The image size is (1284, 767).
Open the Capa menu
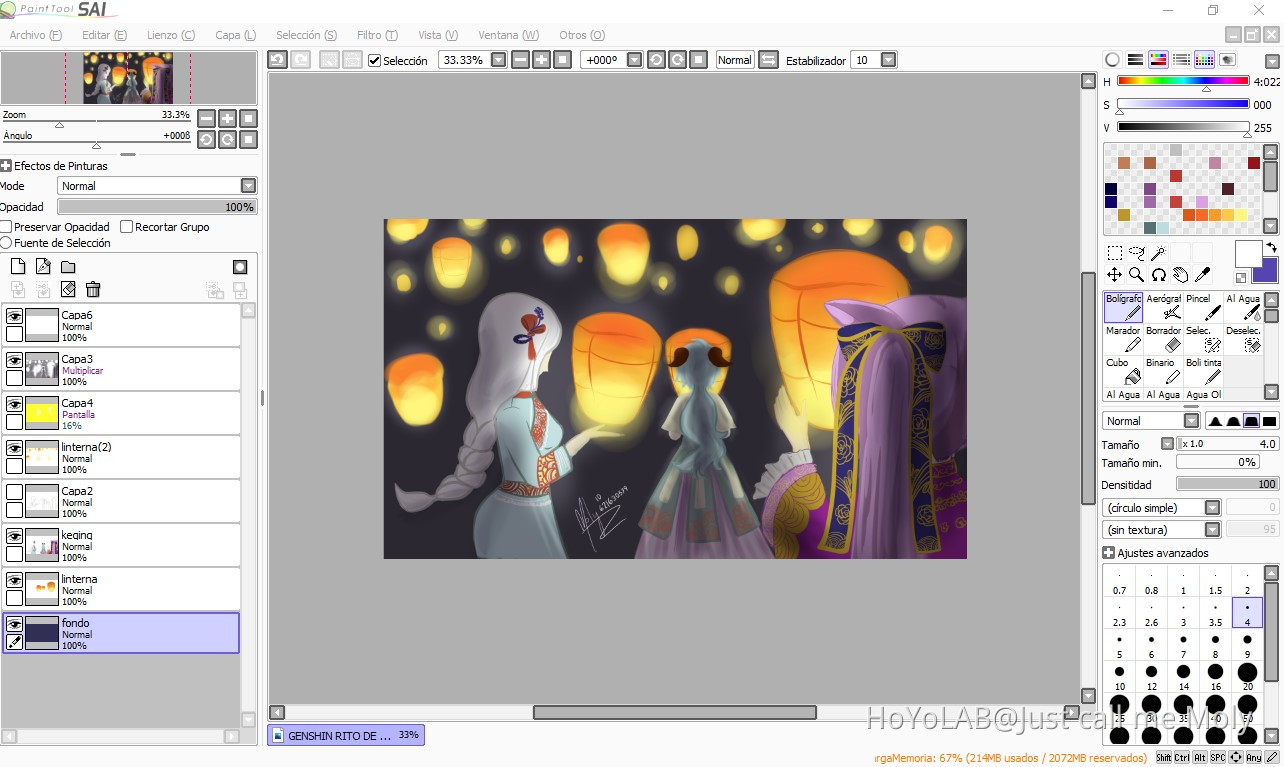(235, 35)
